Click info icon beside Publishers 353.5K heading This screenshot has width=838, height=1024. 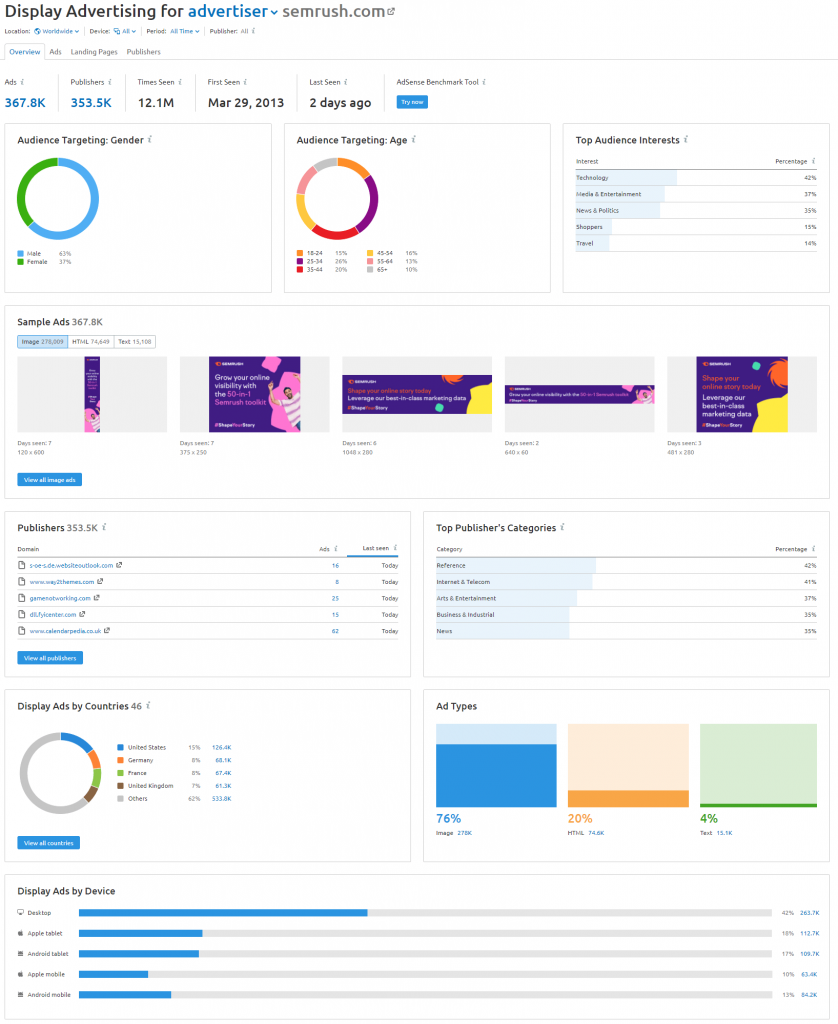pyautogui.click(x=105, y=527)
